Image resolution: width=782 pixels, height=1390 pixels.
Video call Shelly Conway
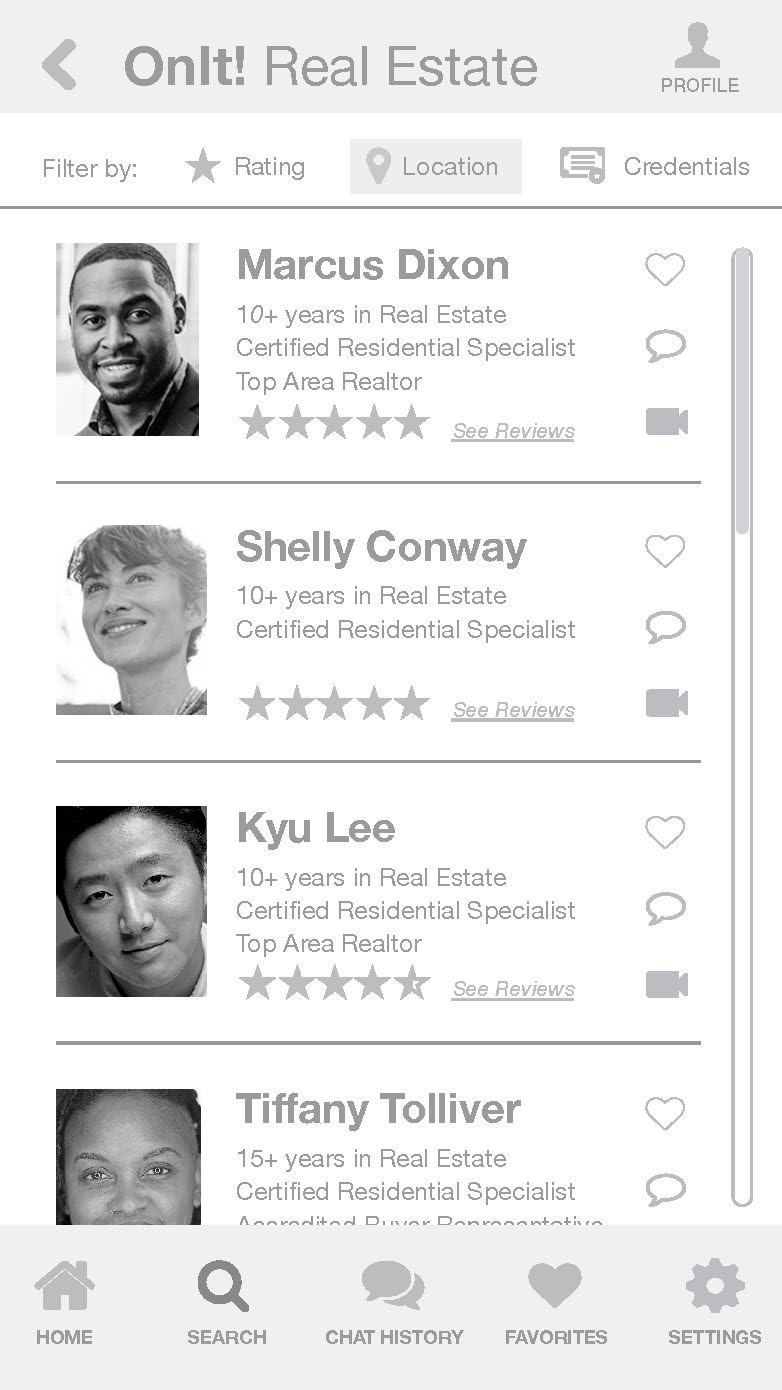[667, 703]
